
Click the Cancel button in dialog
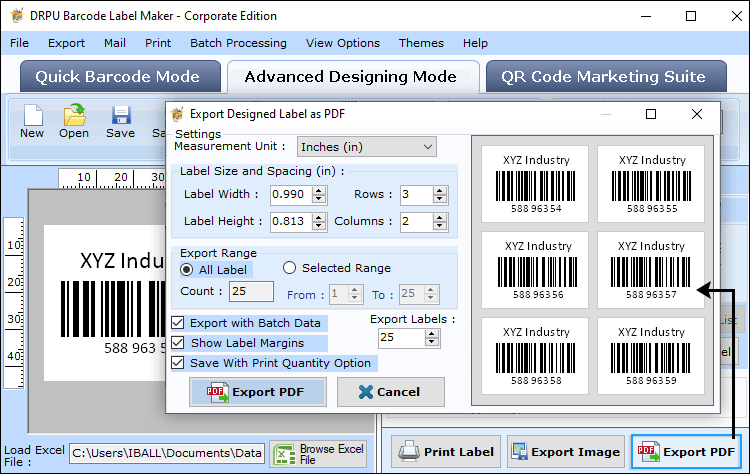[390, 392]
